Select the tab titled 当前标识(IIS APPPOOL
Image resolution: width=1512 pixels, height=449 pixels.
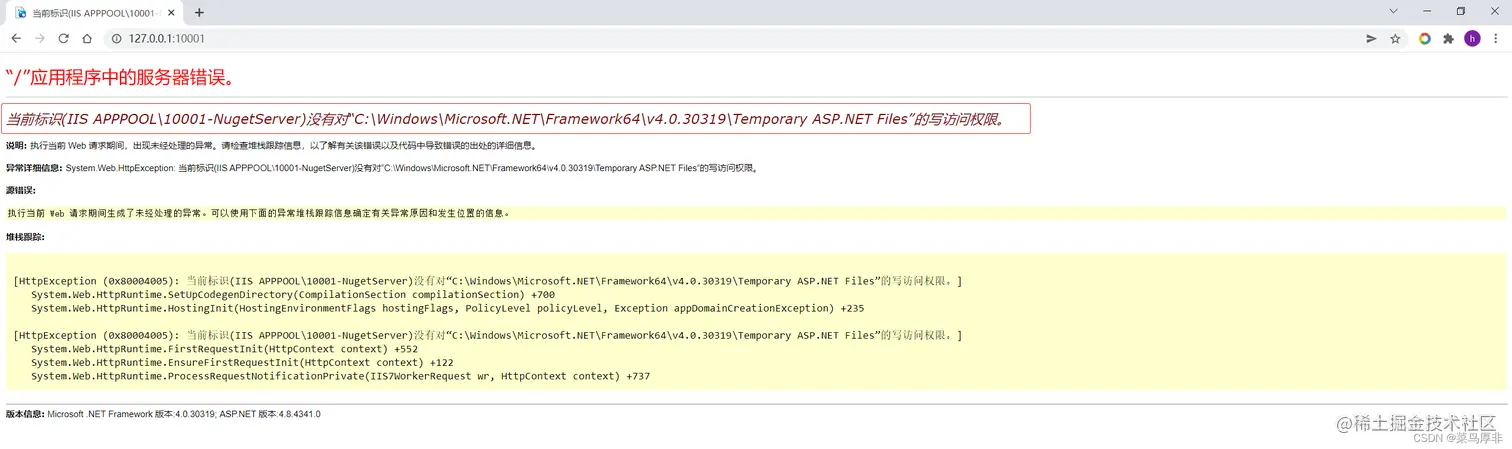(94, 13)
